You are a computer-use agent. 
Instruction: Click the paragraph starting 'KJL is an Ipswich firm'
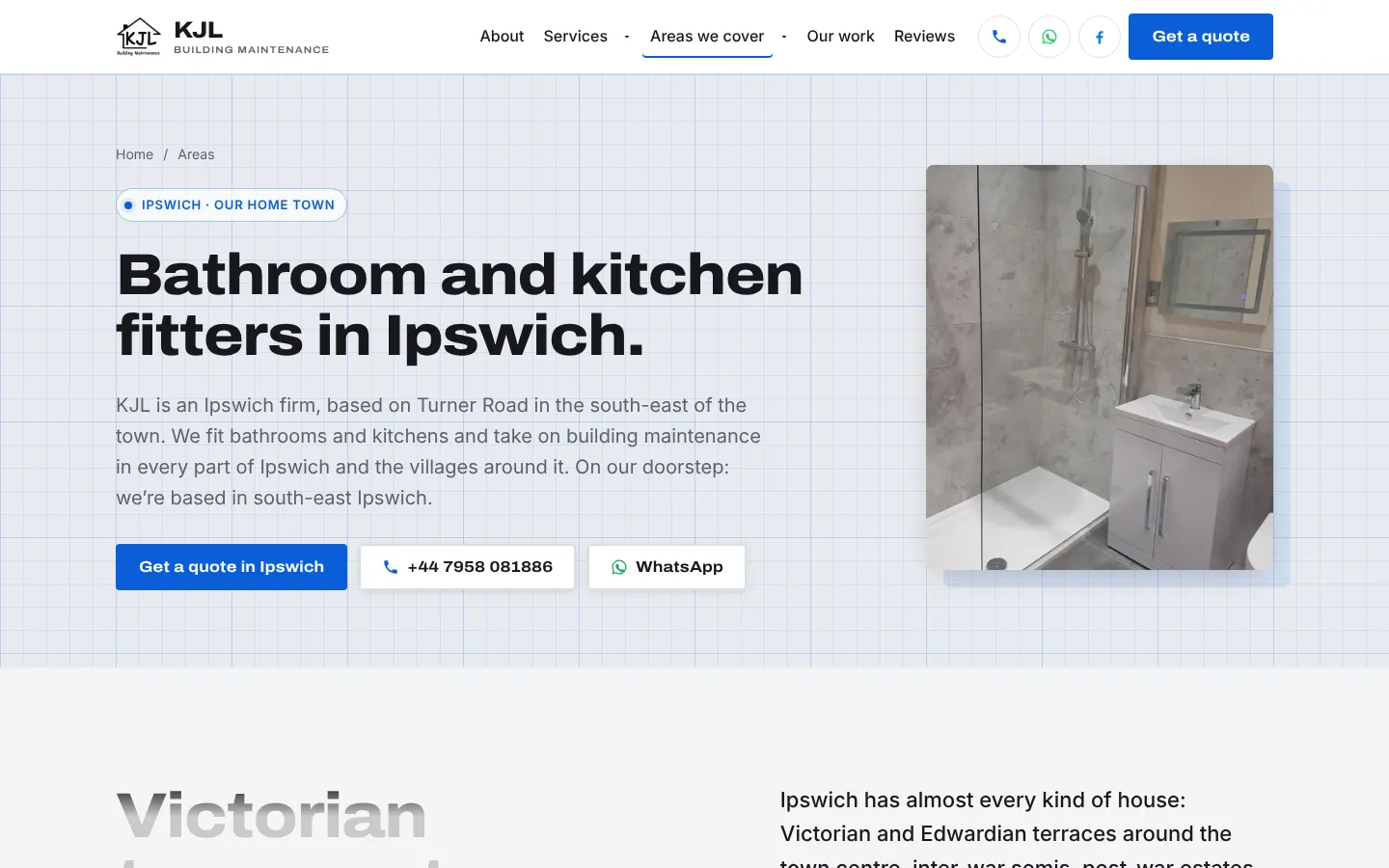(x=439, y=451)
